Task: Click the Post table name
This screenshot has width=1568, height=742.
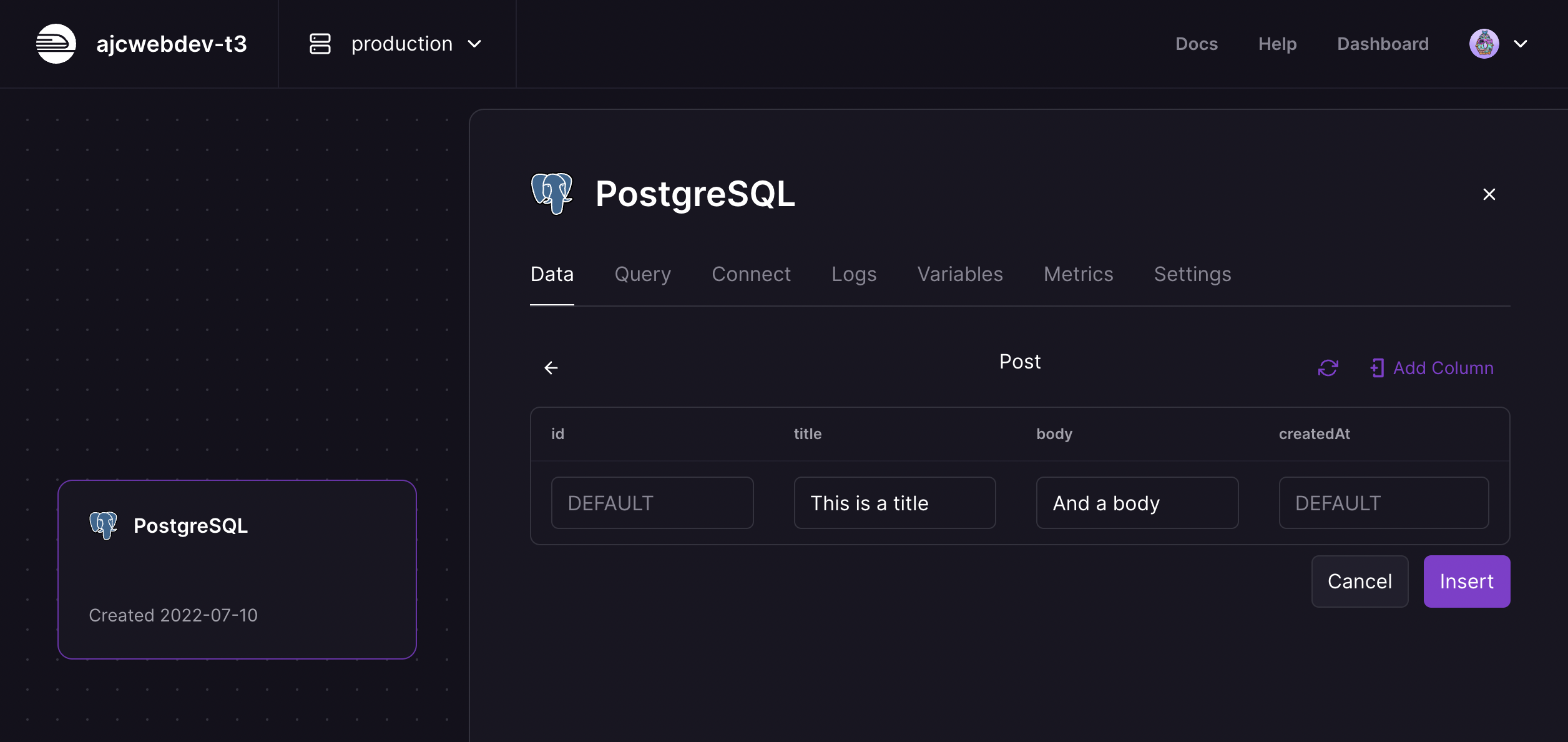Action: pos(1020,362)
